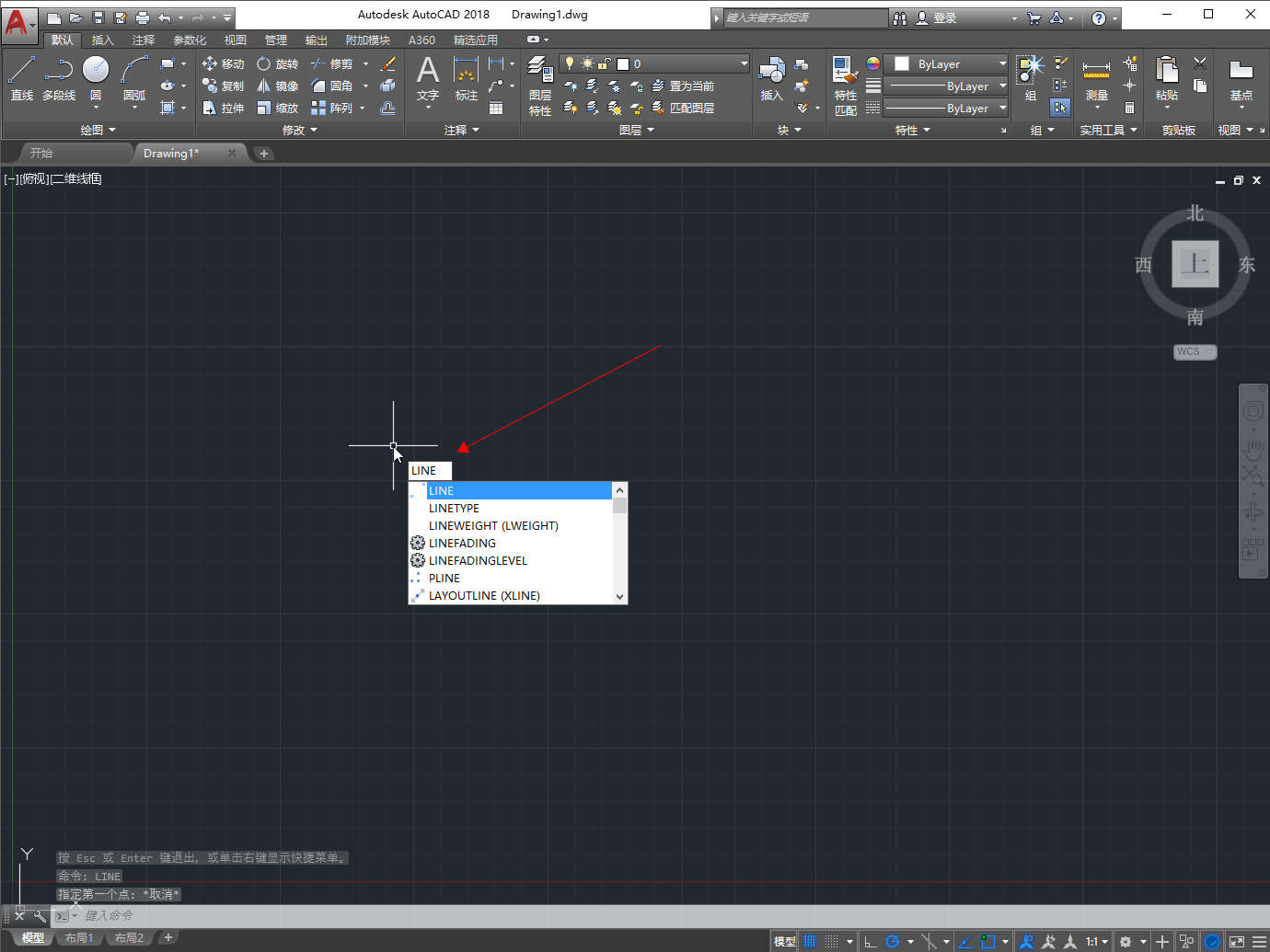Image resolution: width=1270 pixels, height=952 pixels.
Task: Click the 复制 copy command
Action: (x=223, y=86)
